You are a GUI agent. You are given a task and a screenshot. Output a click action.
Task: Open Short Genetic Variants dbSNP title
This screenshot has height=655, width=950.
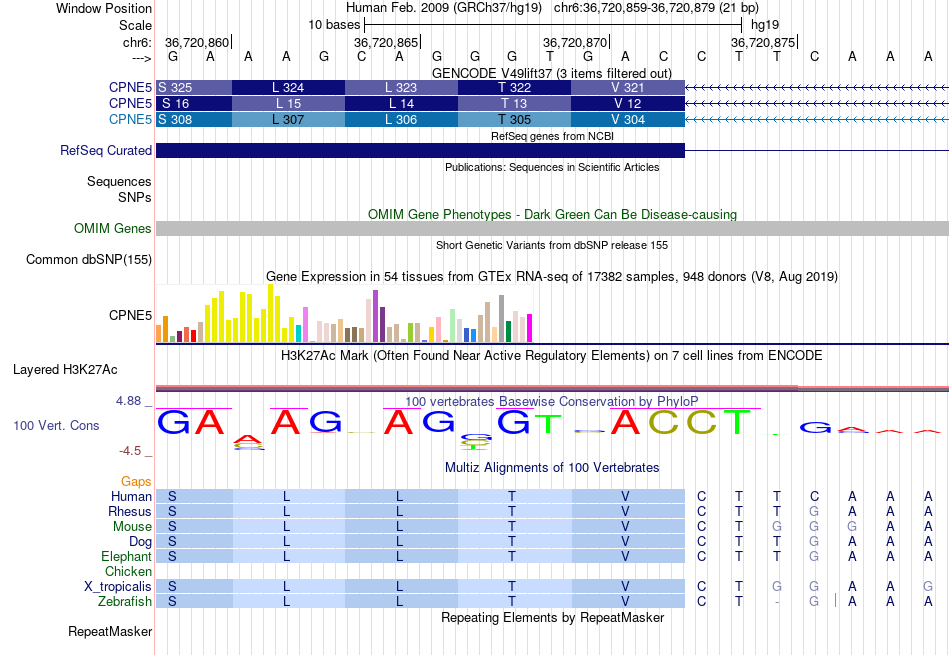552,245
